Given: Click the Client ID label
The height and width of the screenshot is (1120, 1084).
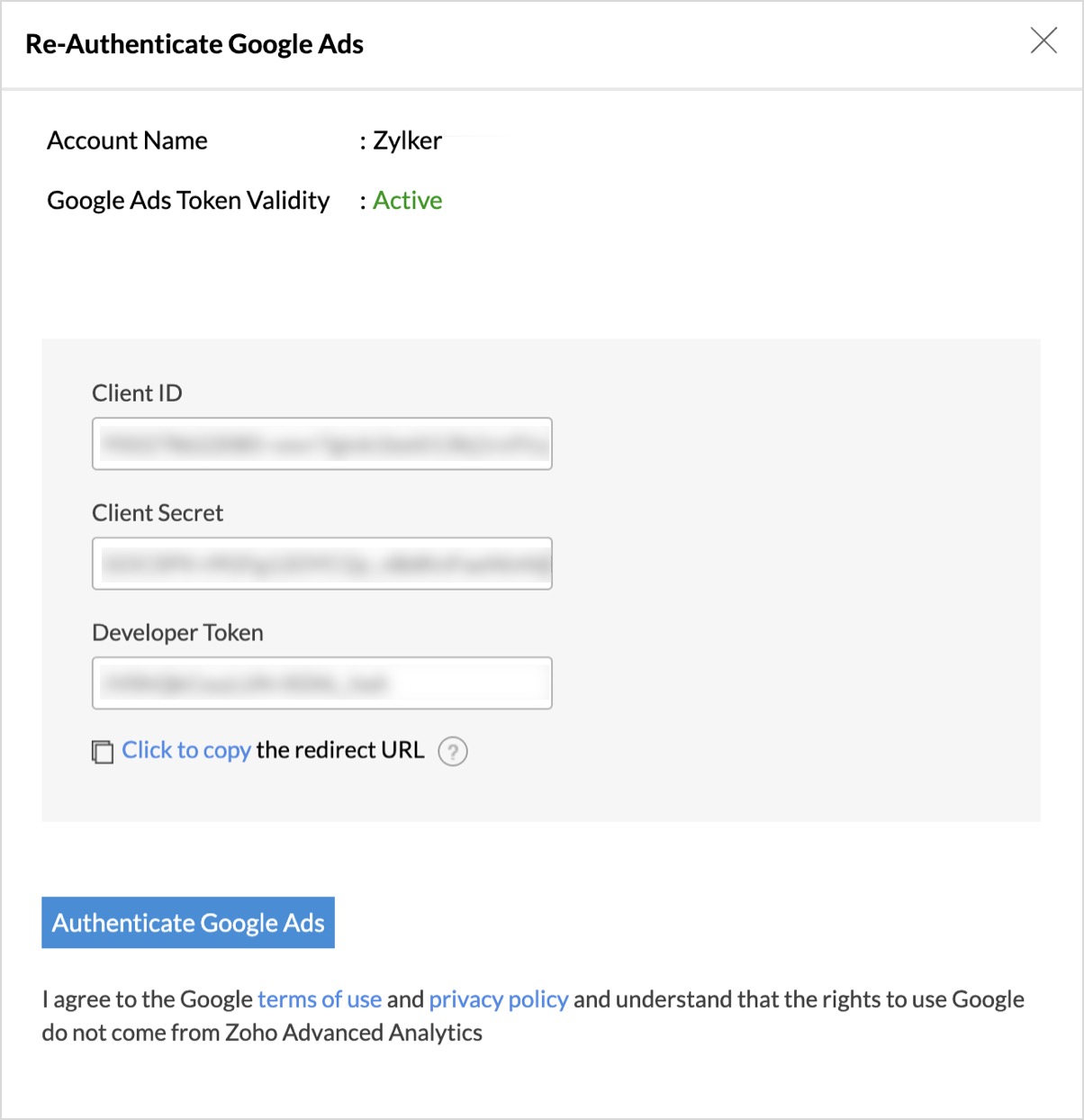Looking at the screenshot, I should 137,393.
